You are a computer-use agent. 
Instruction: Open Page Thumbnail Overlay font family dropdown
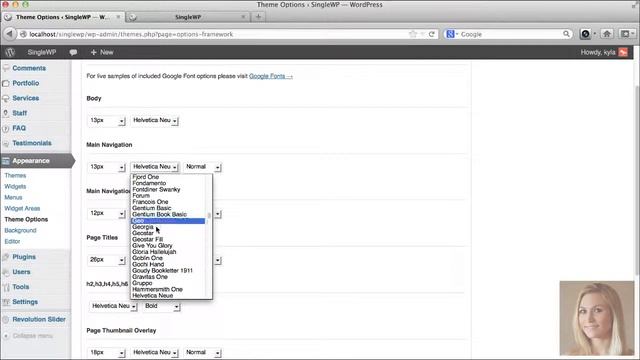click(155, 353)
